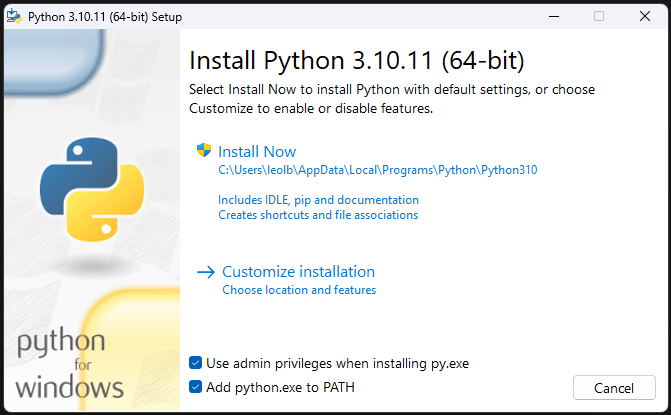Click the default install path text
The height and width of the screenshot is (415, 671).
[x=378, y=170]
